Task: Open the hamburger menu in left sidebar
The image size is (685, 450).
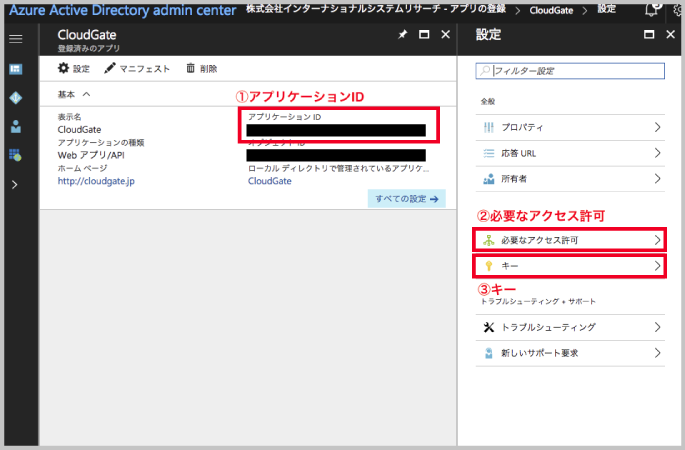Action: click(x=16, y=39)
